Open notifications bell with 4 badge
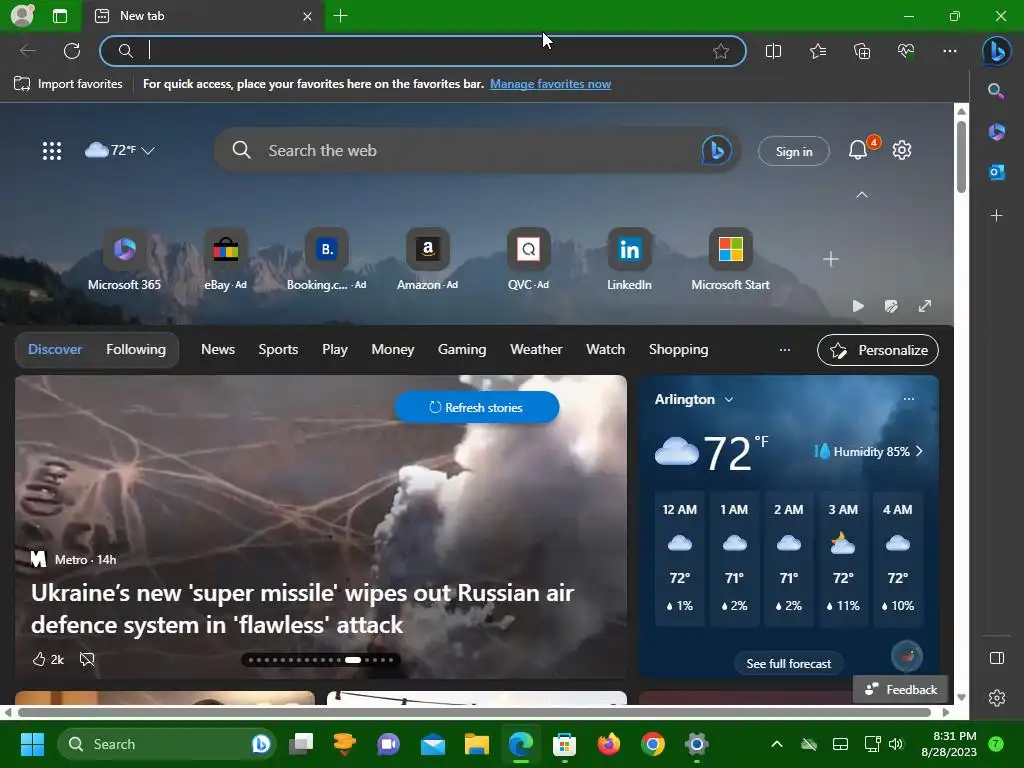The width and height of the screenshot is (1024, 768). point(858,150)
